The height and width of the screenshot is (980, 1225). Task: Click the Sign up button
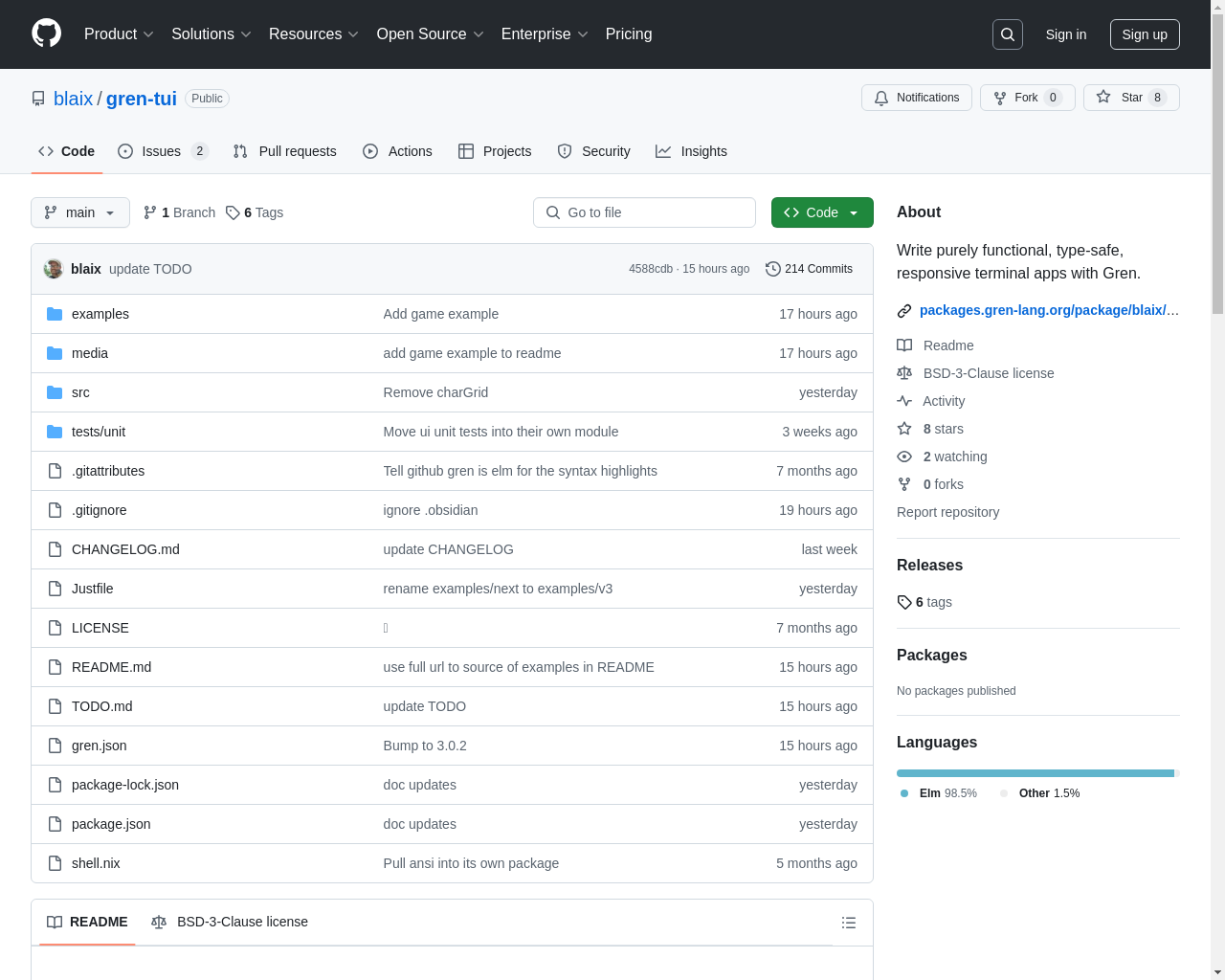click(x=1145, y=34)
